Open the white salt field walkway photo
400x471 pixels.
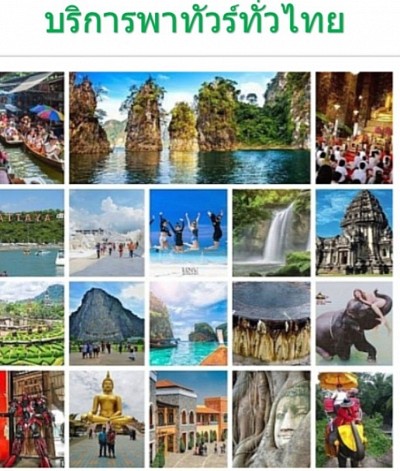click(107, 233)
